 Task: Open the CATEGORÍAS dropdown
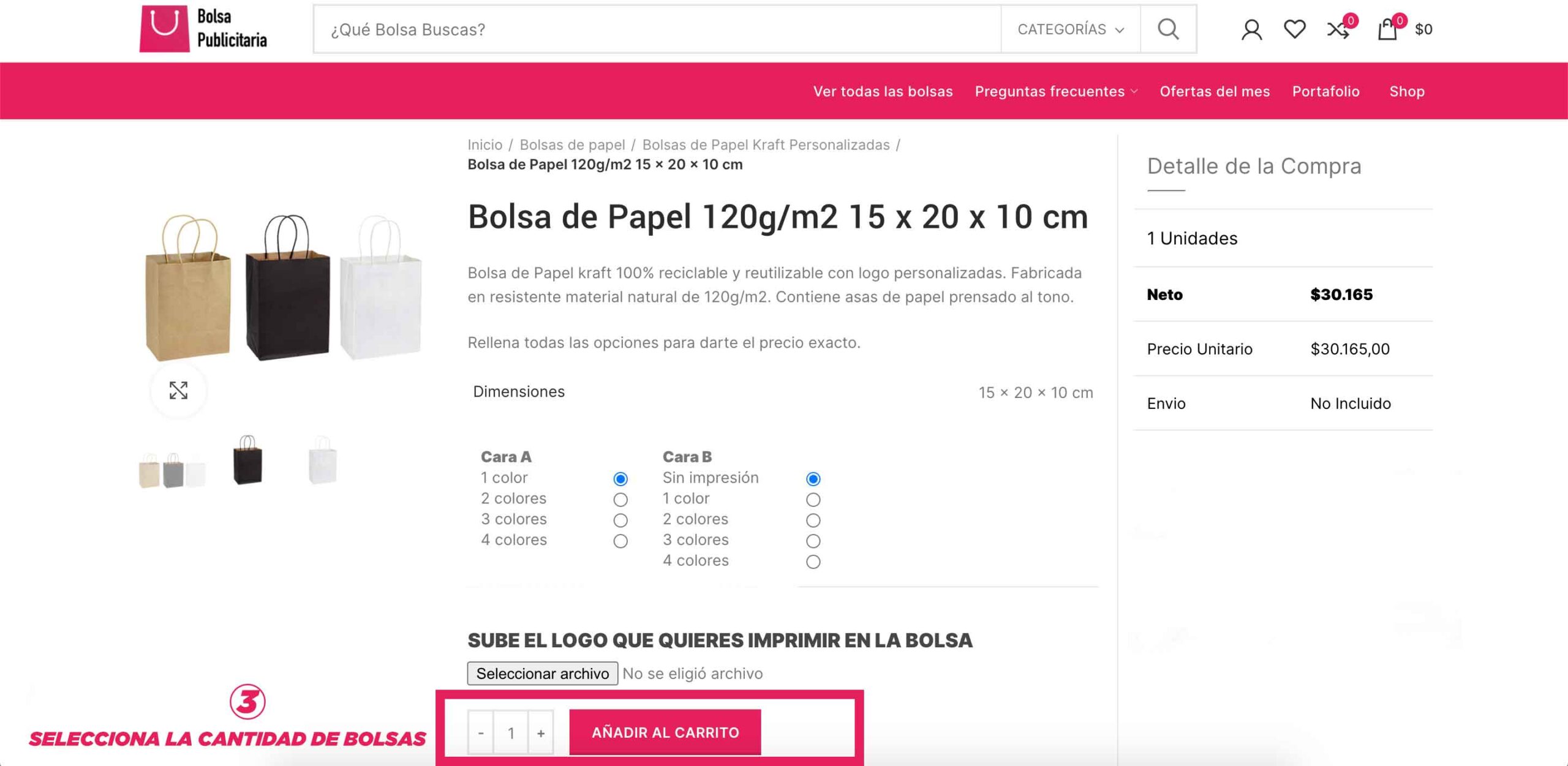click(x=1071, y=29)
